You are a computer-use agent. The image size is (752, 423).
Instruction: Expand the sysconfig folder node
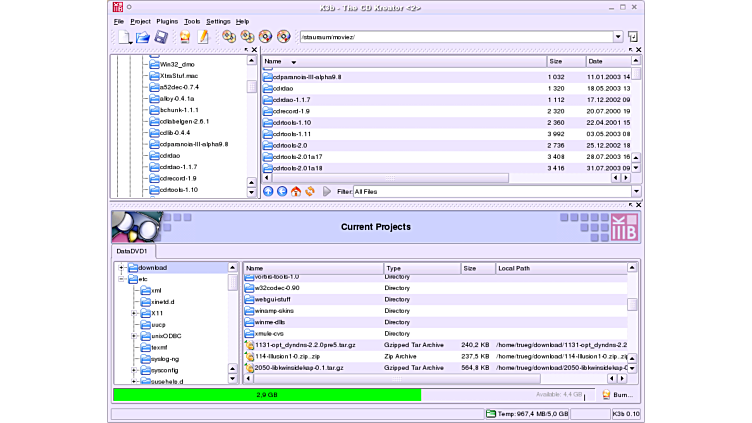pyautogui.click(x=134, y=370)
